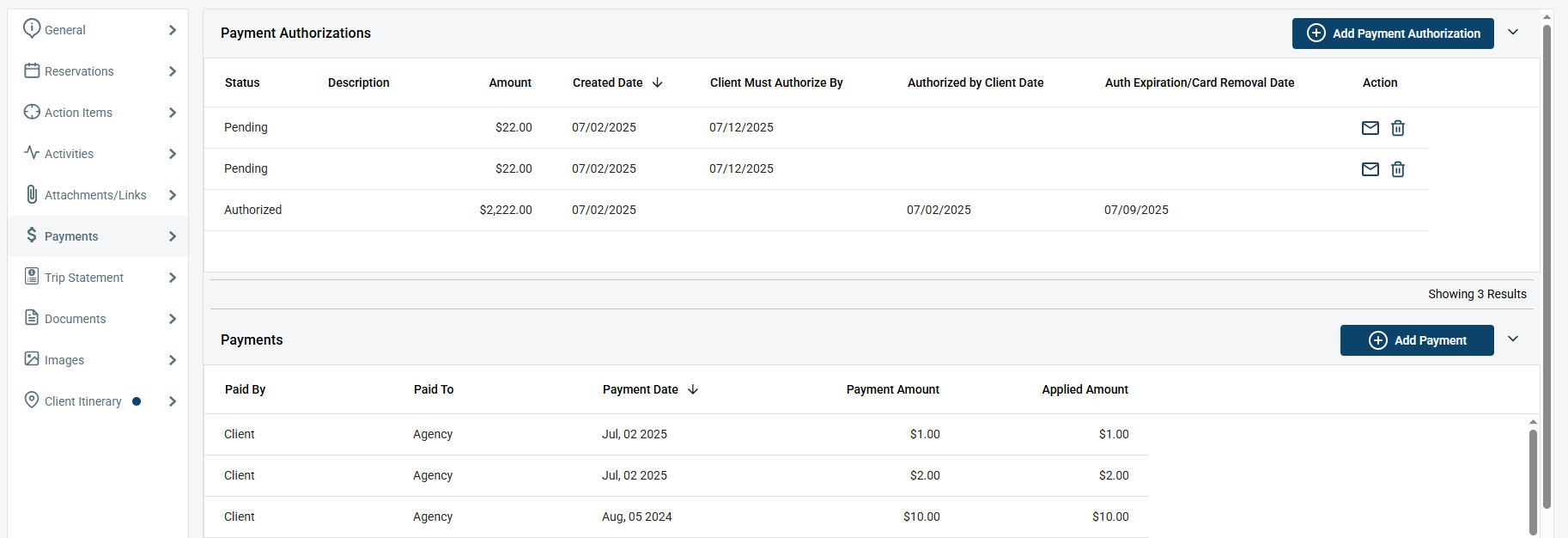The image size is (1568, 538).
Task: Click the $10.00 payment amount
Action: coord(921,517)
